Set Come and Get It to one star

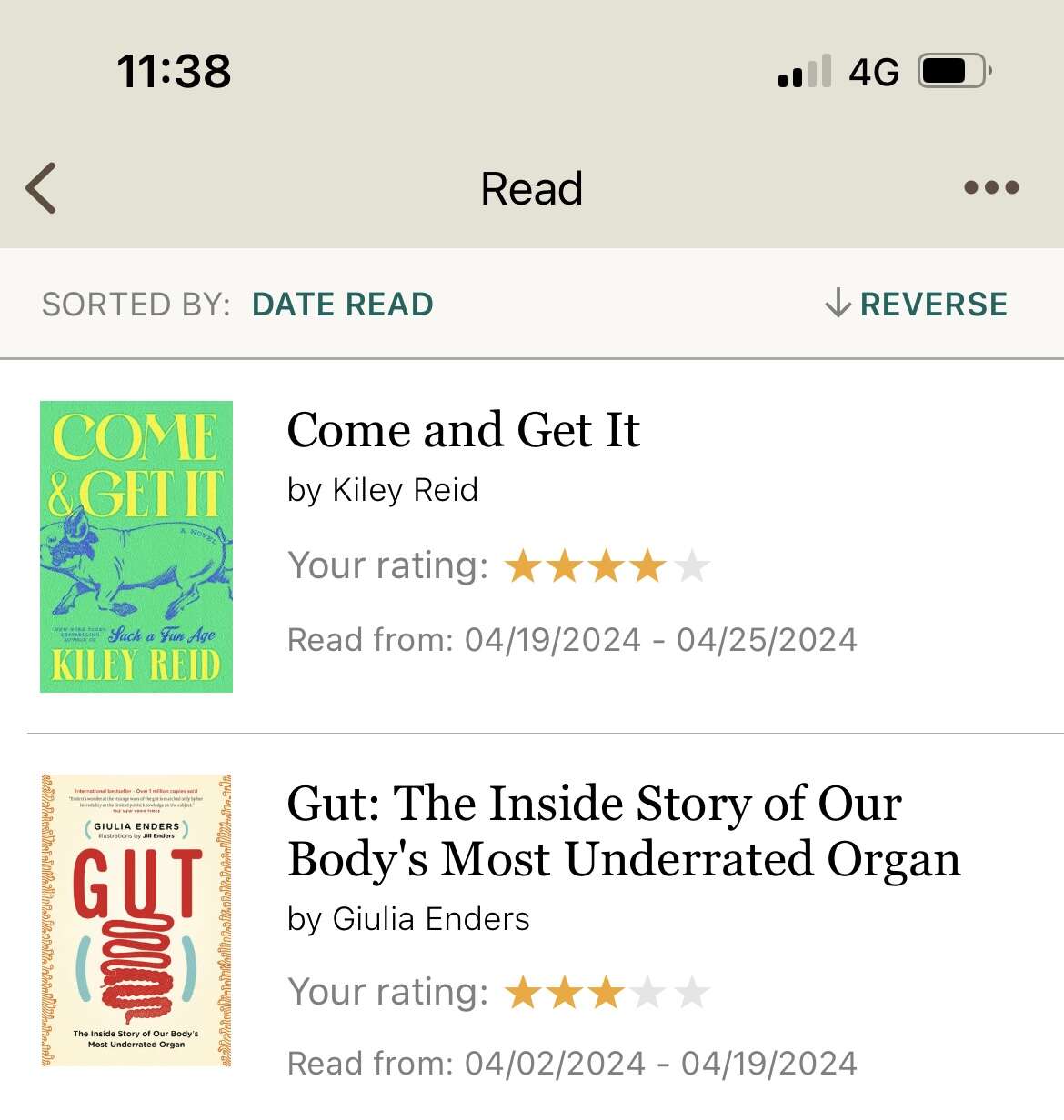(523, 565)
